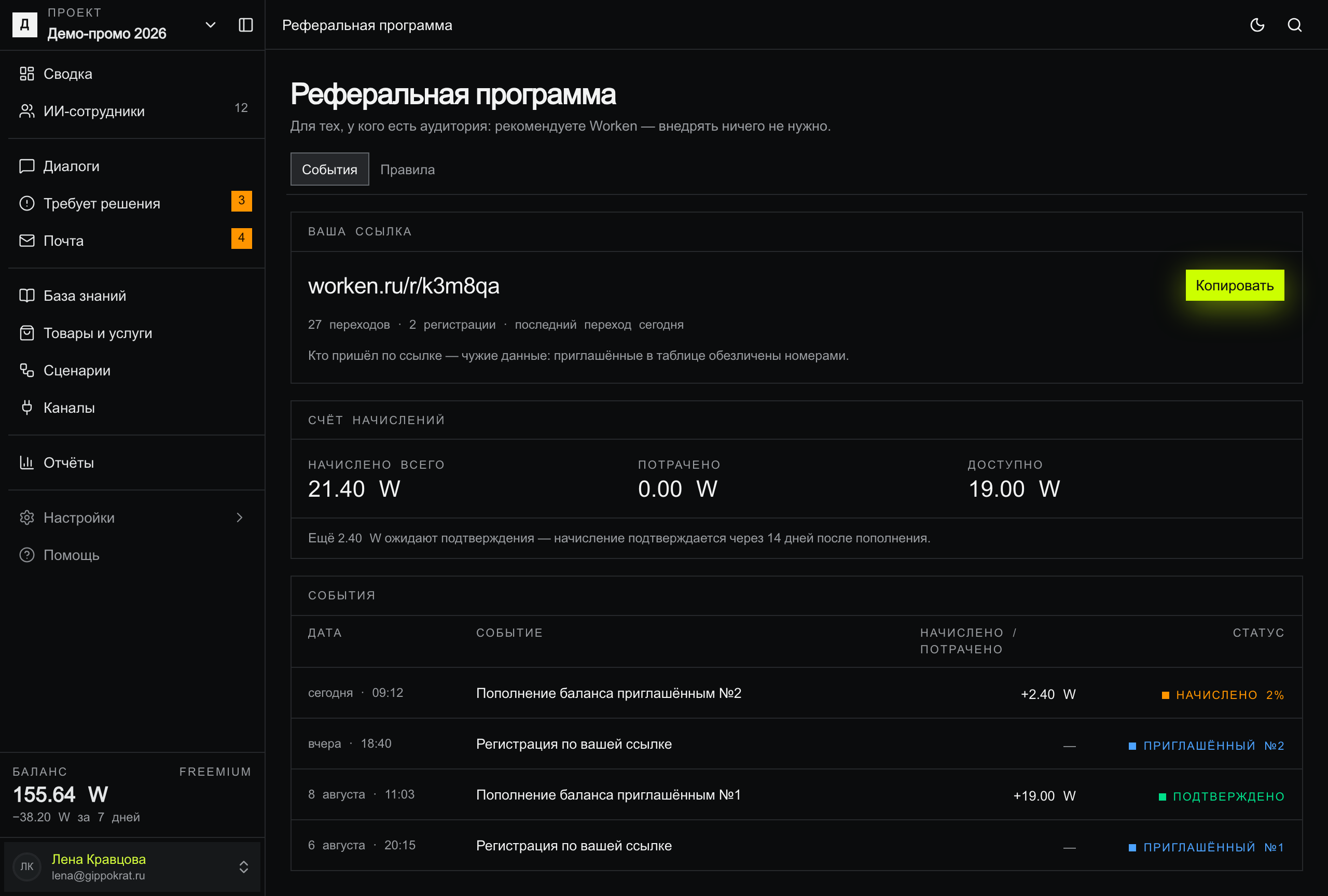Image resolution: width=1328 pixels, height=896 pixels.
Task: Click status ПОДТВЕРЖДЕНО
Action: coord(1222,796)
